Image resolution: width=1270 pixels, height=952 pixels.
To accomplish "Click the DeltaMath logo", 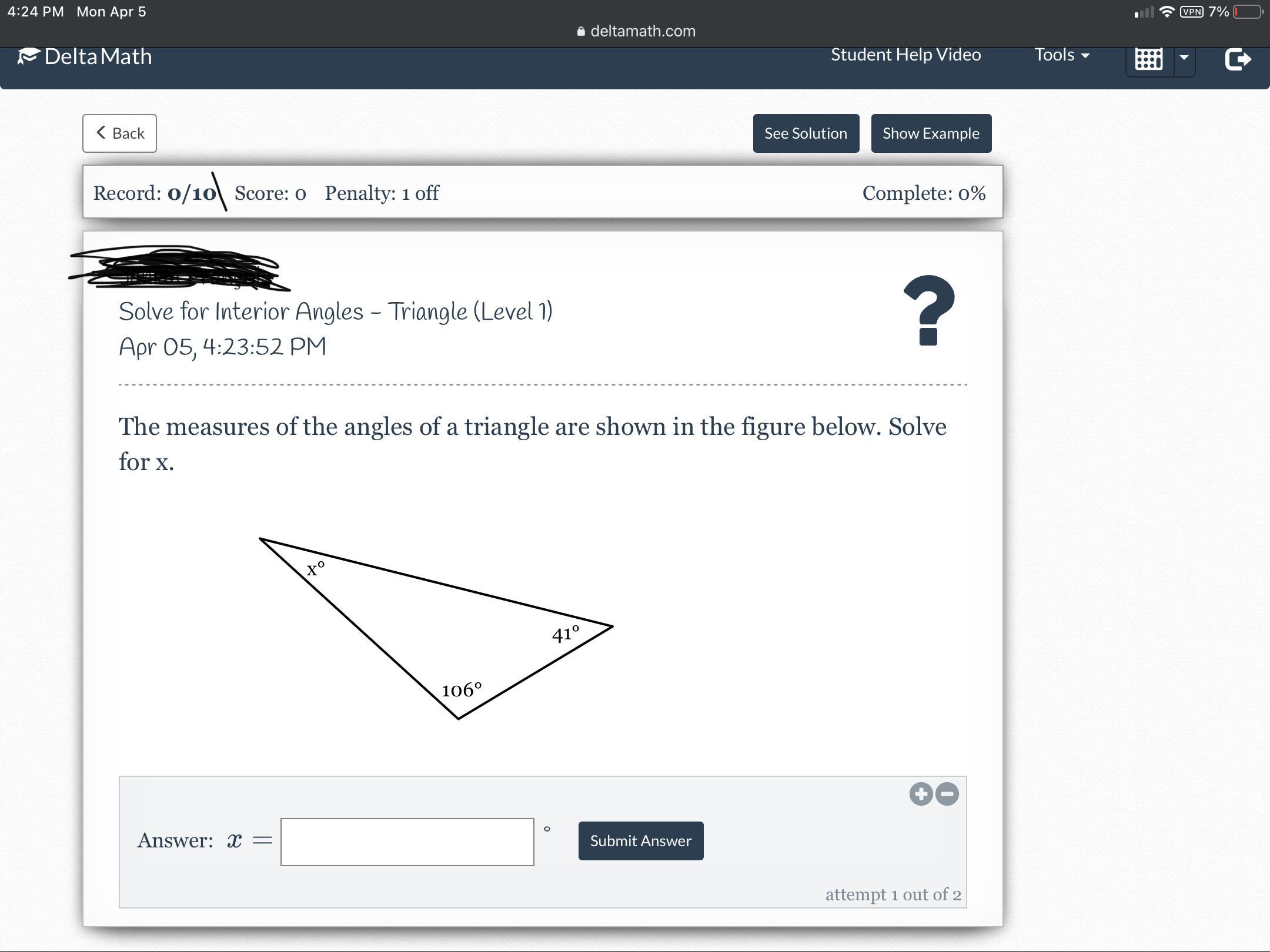I will click(85, 56).
